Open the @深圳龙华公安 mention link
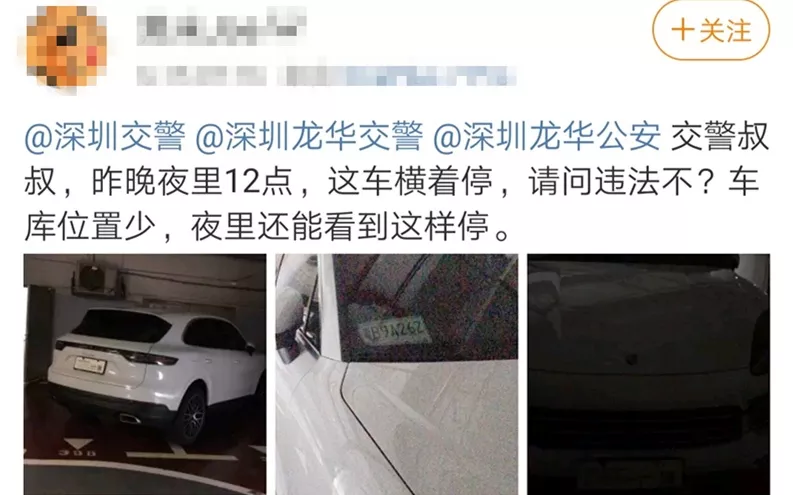793x495 pixels. click(547, 137)
